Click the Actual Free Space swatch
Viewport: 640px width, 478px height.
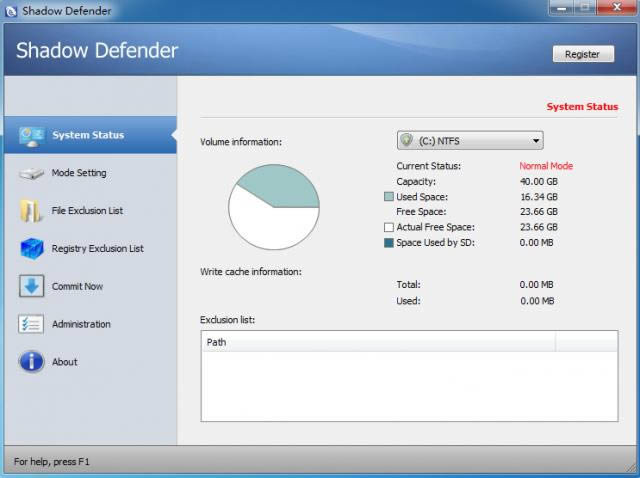coord(389,227)
